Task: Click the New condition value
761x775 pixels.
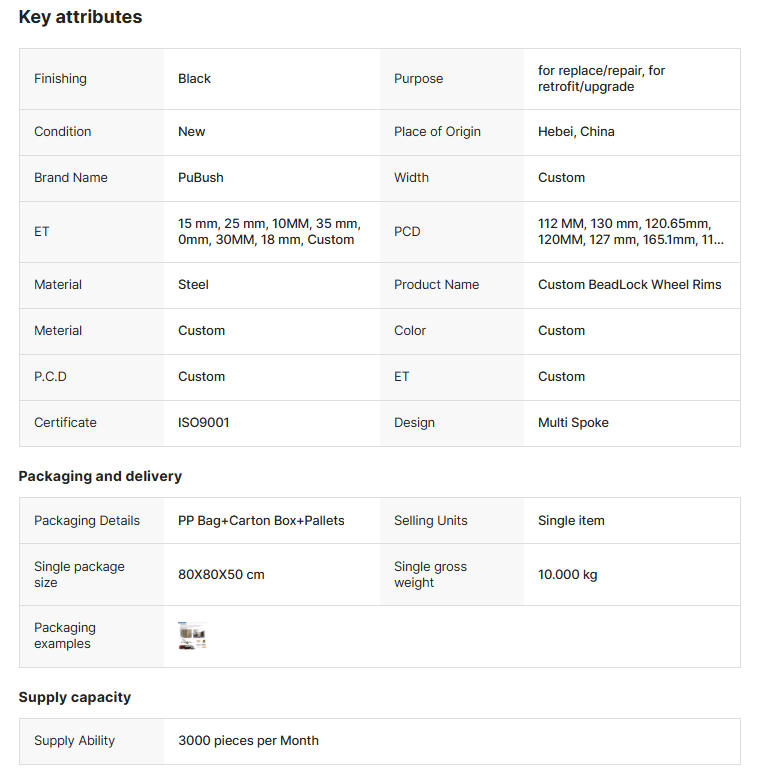Action: click(x=191, y=132)
